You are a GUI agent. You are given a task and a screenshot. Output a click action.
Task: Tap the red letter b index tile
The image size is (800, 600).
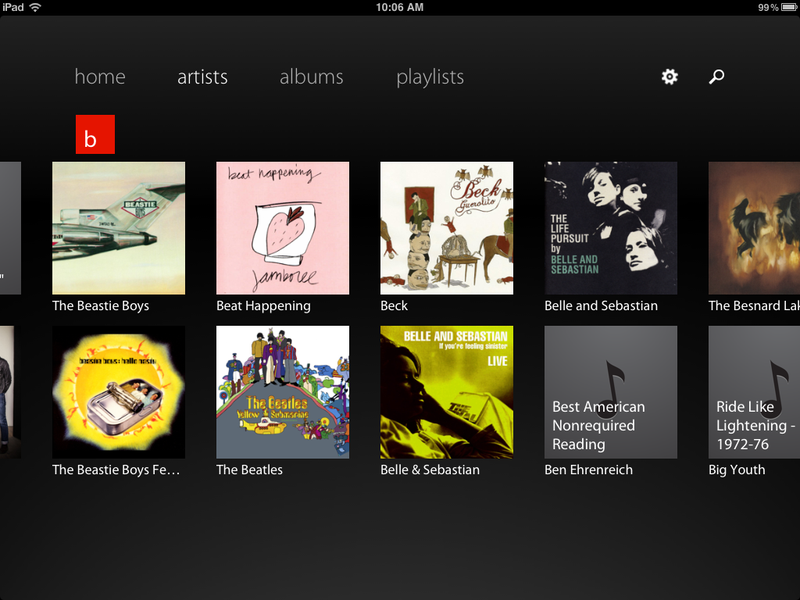click(95, 134)
